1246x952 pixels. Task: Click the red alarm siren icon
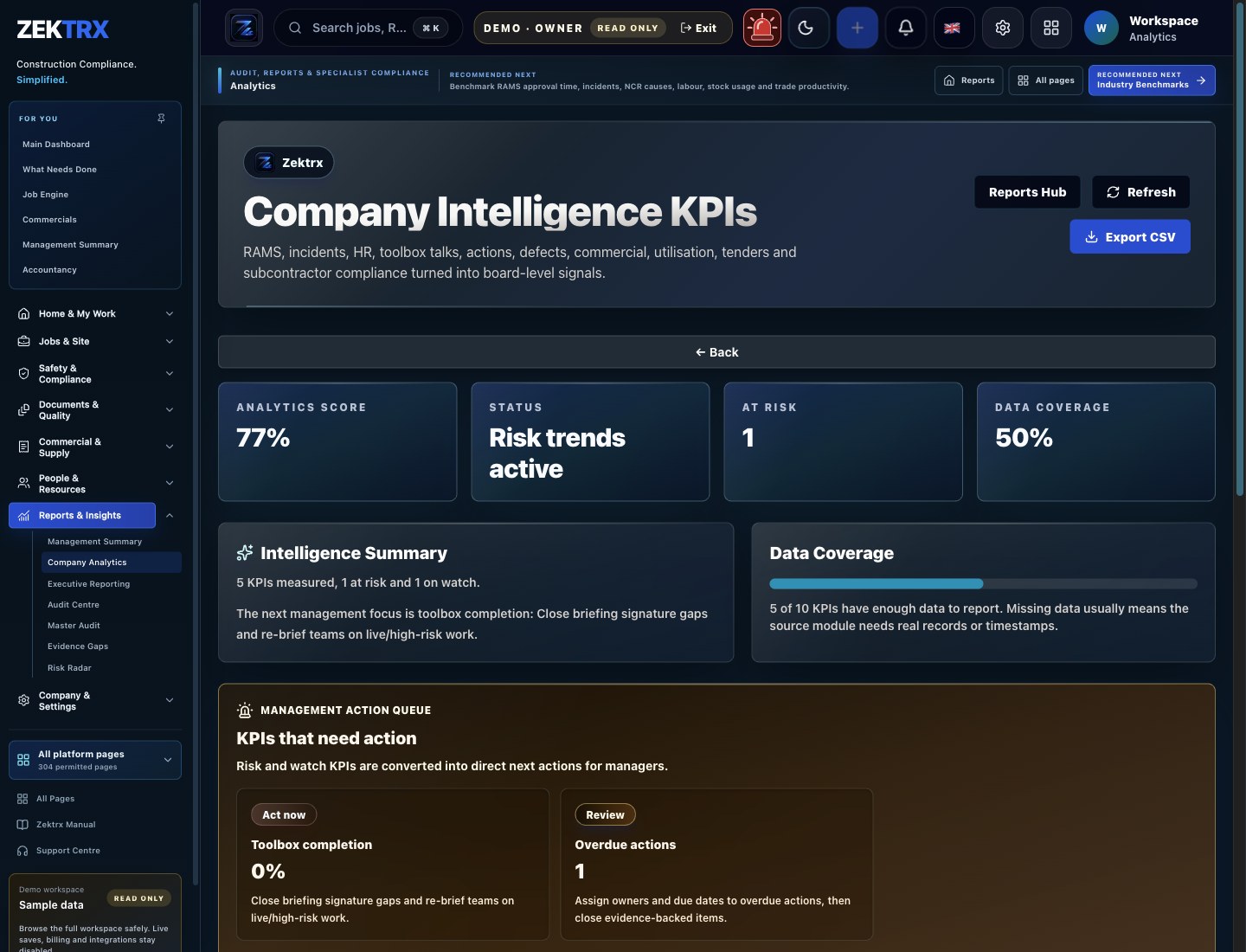click(x=762, y=28)
